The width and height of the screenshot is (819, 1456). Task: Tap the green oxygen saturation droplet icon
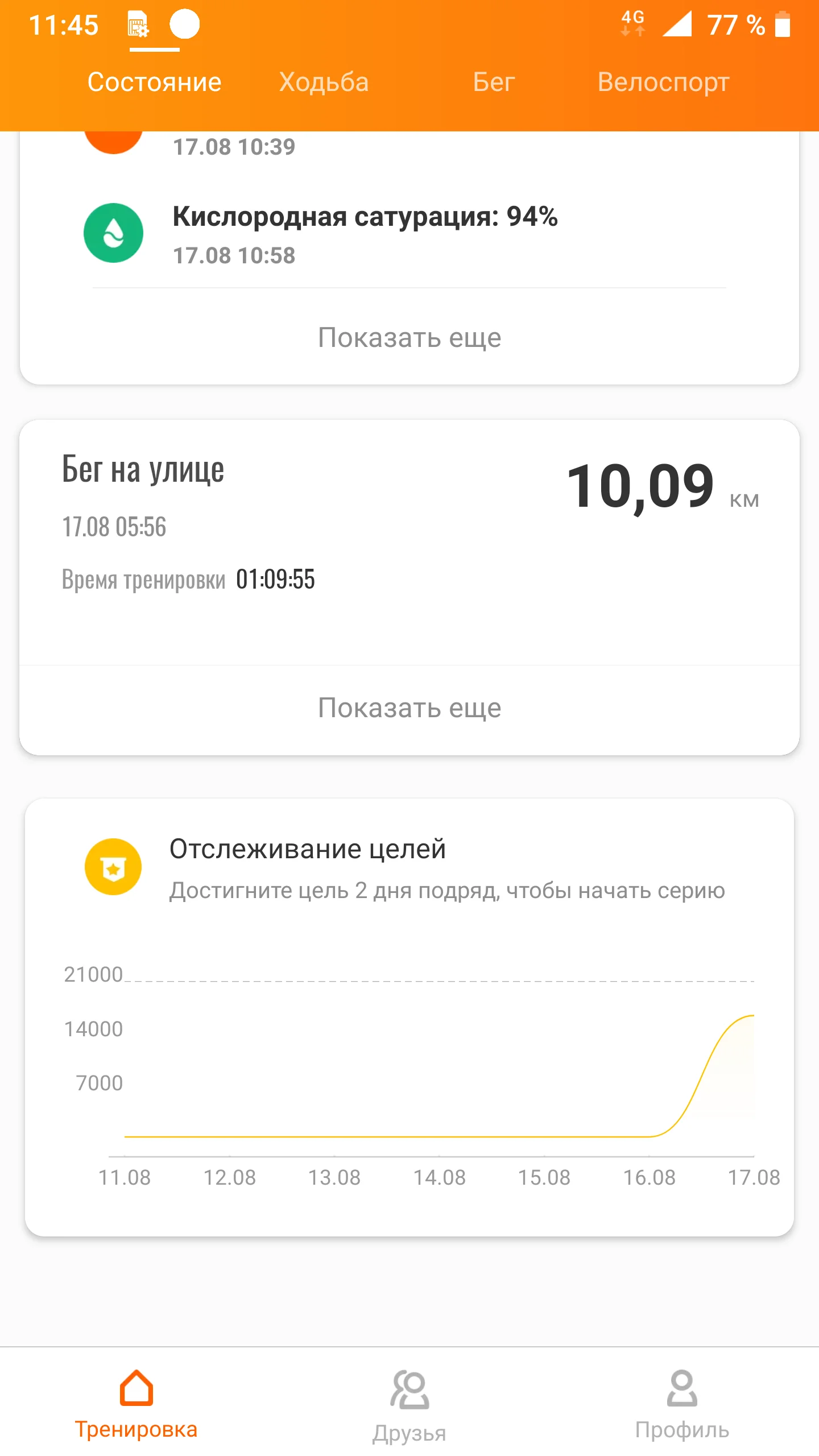(x=113, y=233)
